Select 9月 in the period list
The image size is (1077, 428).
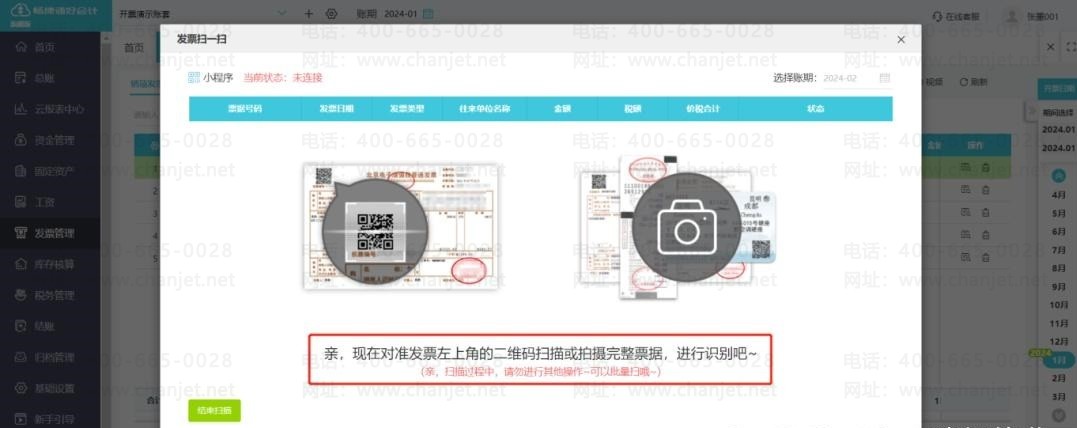coord(1058,287)
